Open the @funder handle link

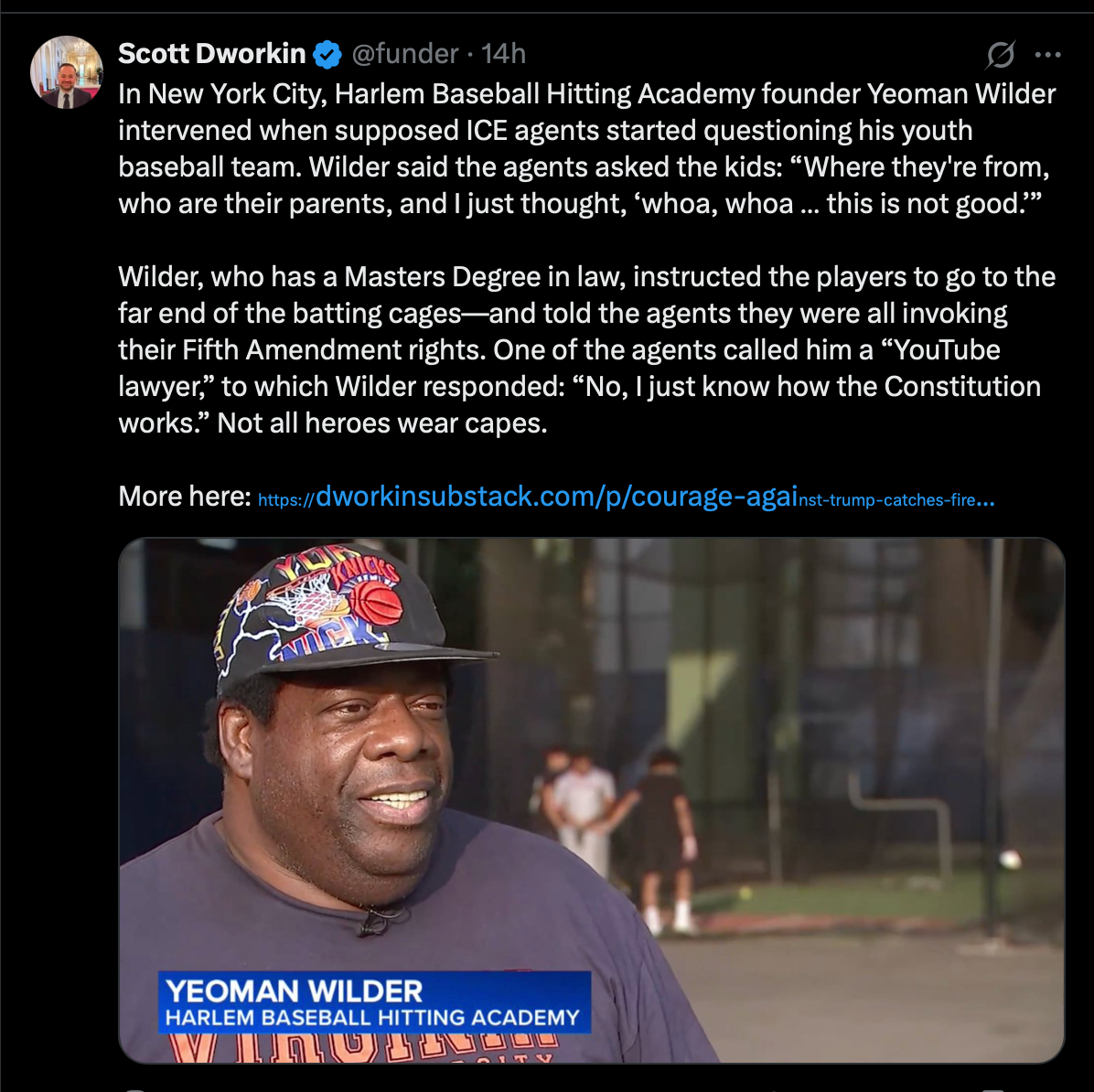click(x=404, y=54)
